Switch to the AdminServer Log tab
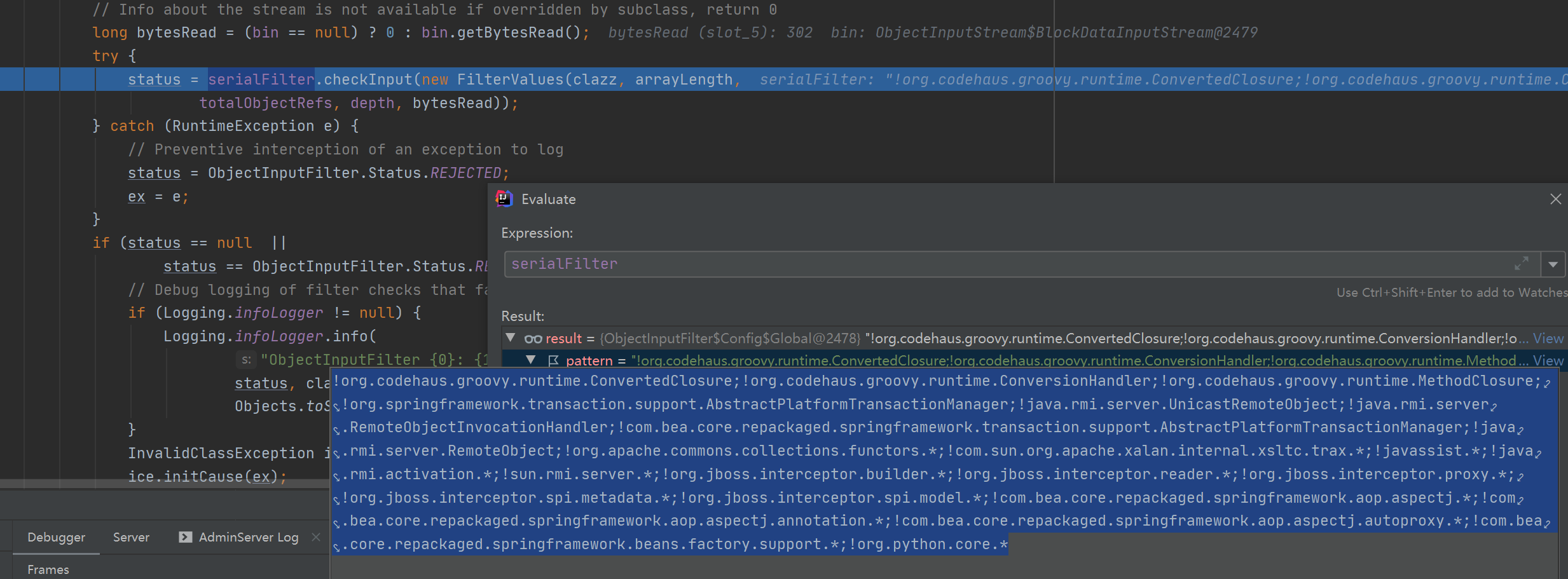Viewport: 1568px width, 579px height. click(x=249, y=537)
